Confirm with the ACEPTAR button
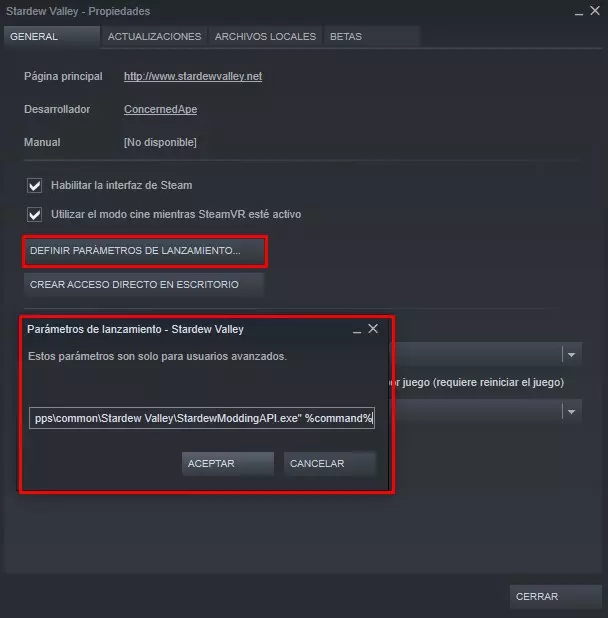This screenshot has width=608, height=618. click(228, 464)
